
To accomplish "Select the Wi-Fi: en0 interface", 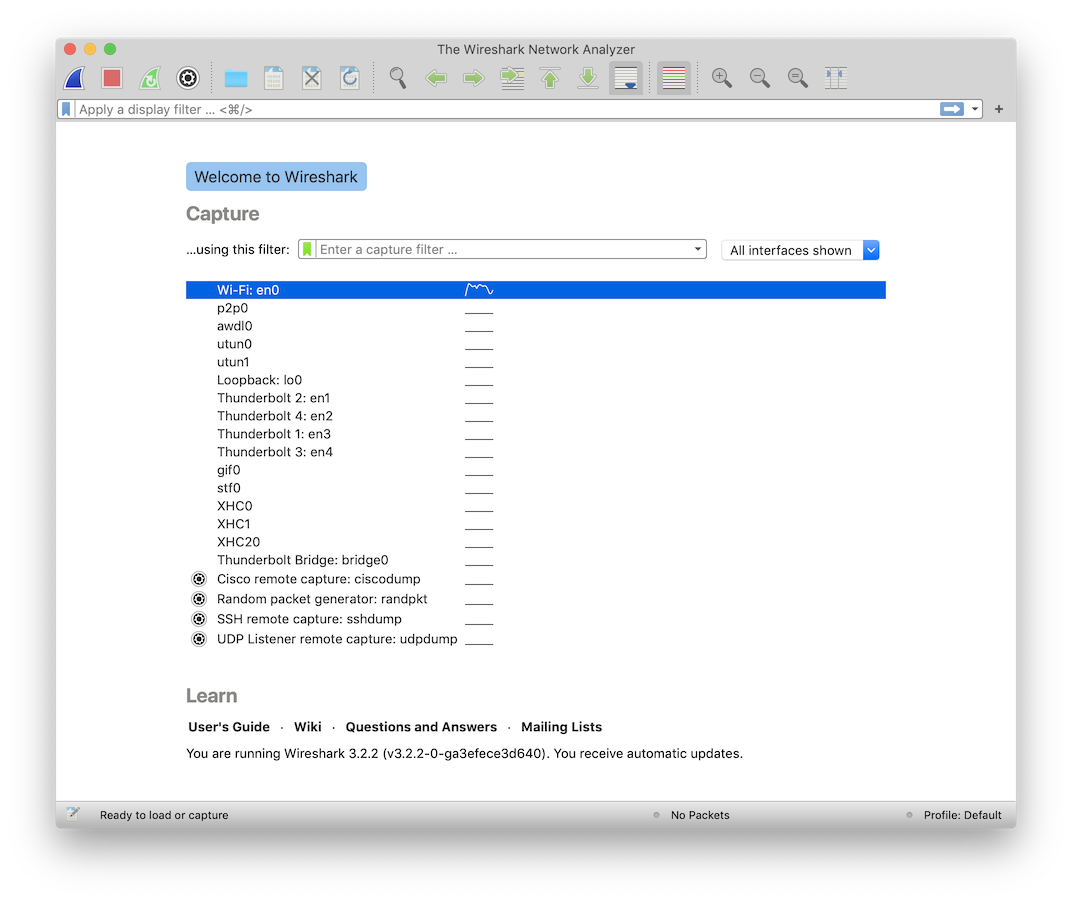I will click(248, 290).
